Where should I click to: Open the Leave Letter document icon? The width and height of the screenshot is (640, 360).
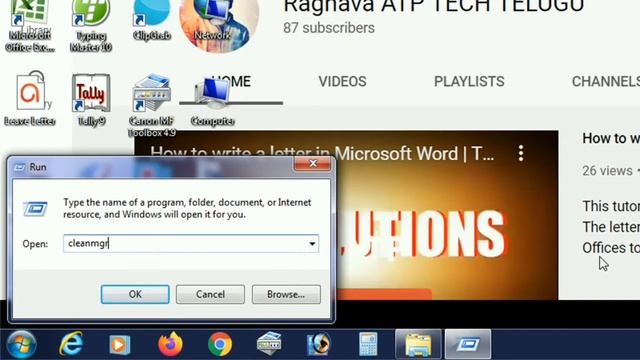coord(30,99)
